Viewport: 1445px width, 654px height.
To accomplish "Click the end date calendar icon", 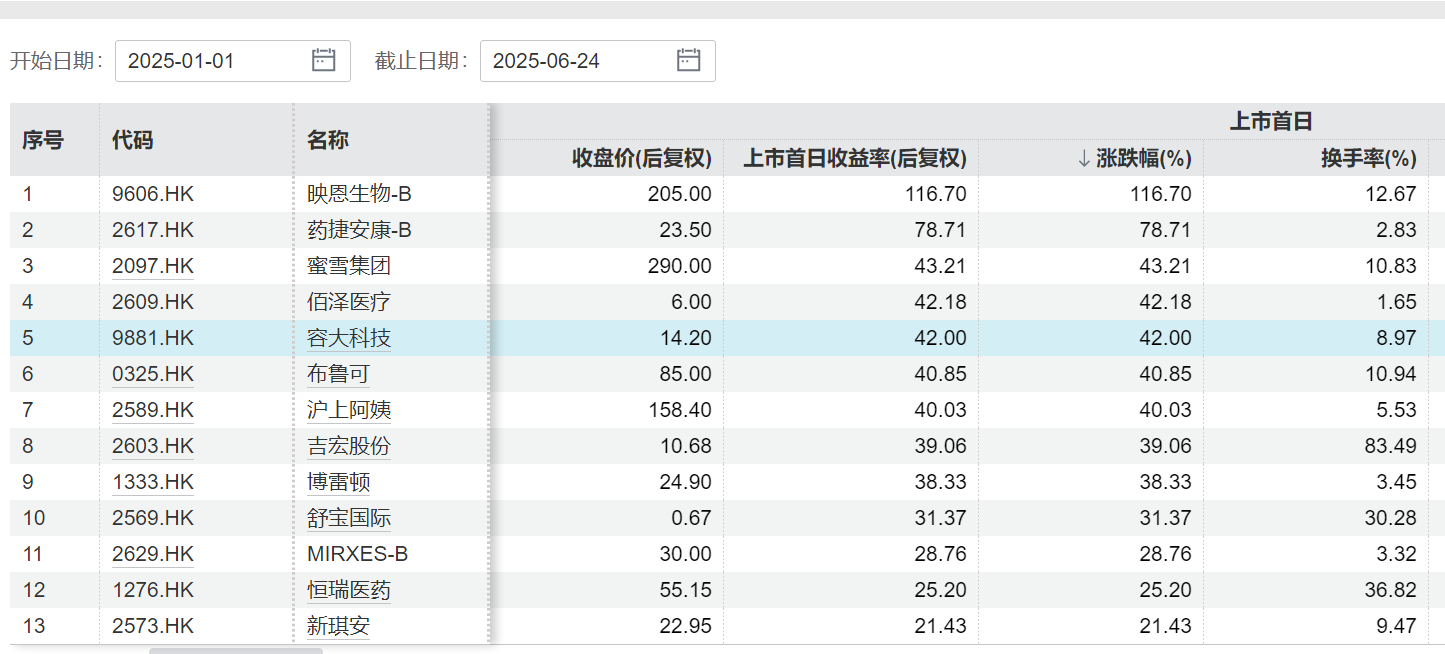I will tap(688, 60).
